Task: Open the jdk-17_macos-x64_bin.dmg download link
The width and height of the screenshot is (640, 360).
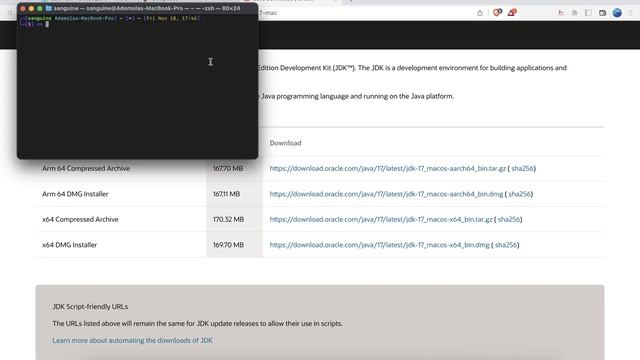Action: click(379, 245)
